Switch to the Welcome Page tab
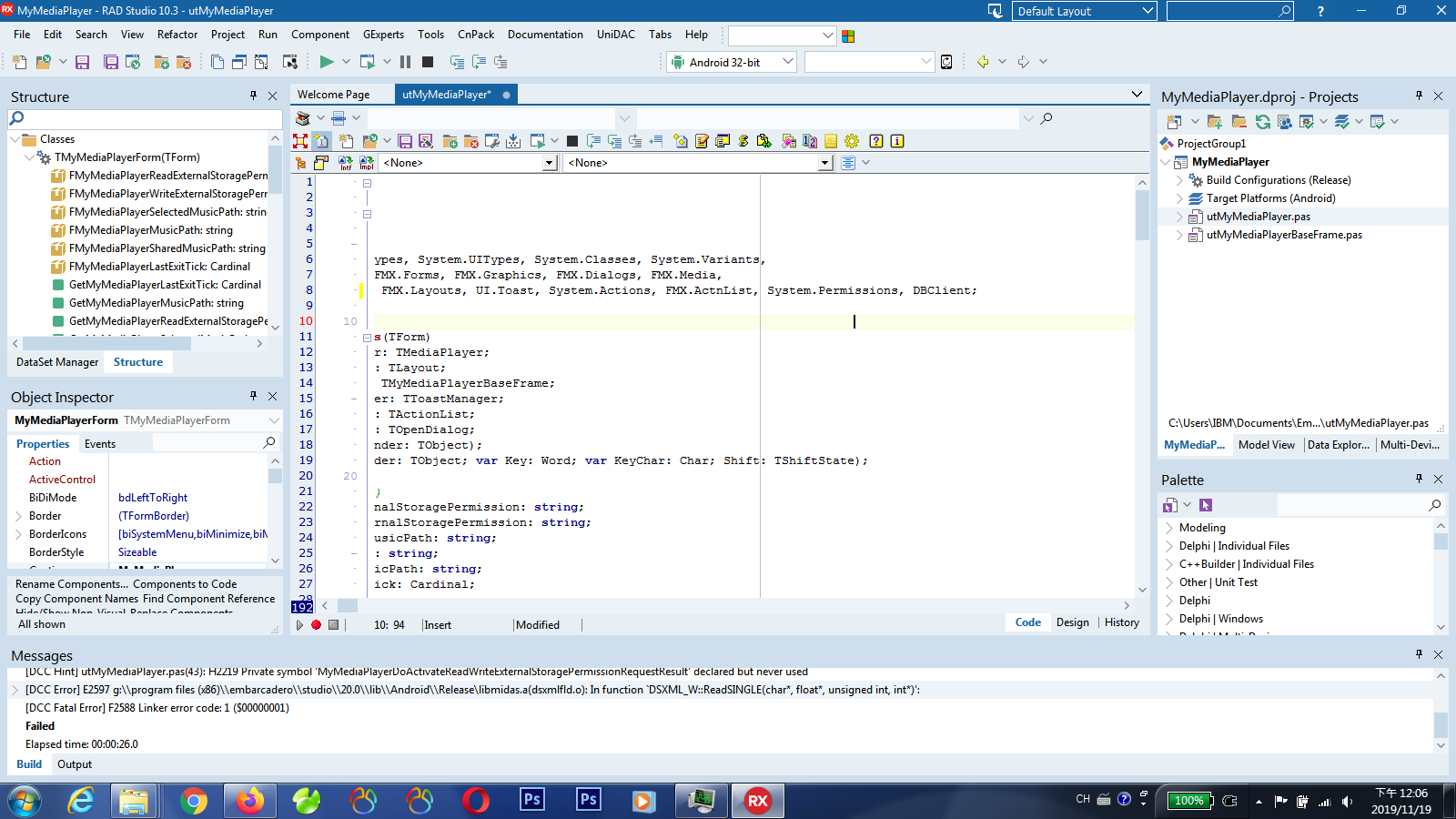 [x=334, y=95]
